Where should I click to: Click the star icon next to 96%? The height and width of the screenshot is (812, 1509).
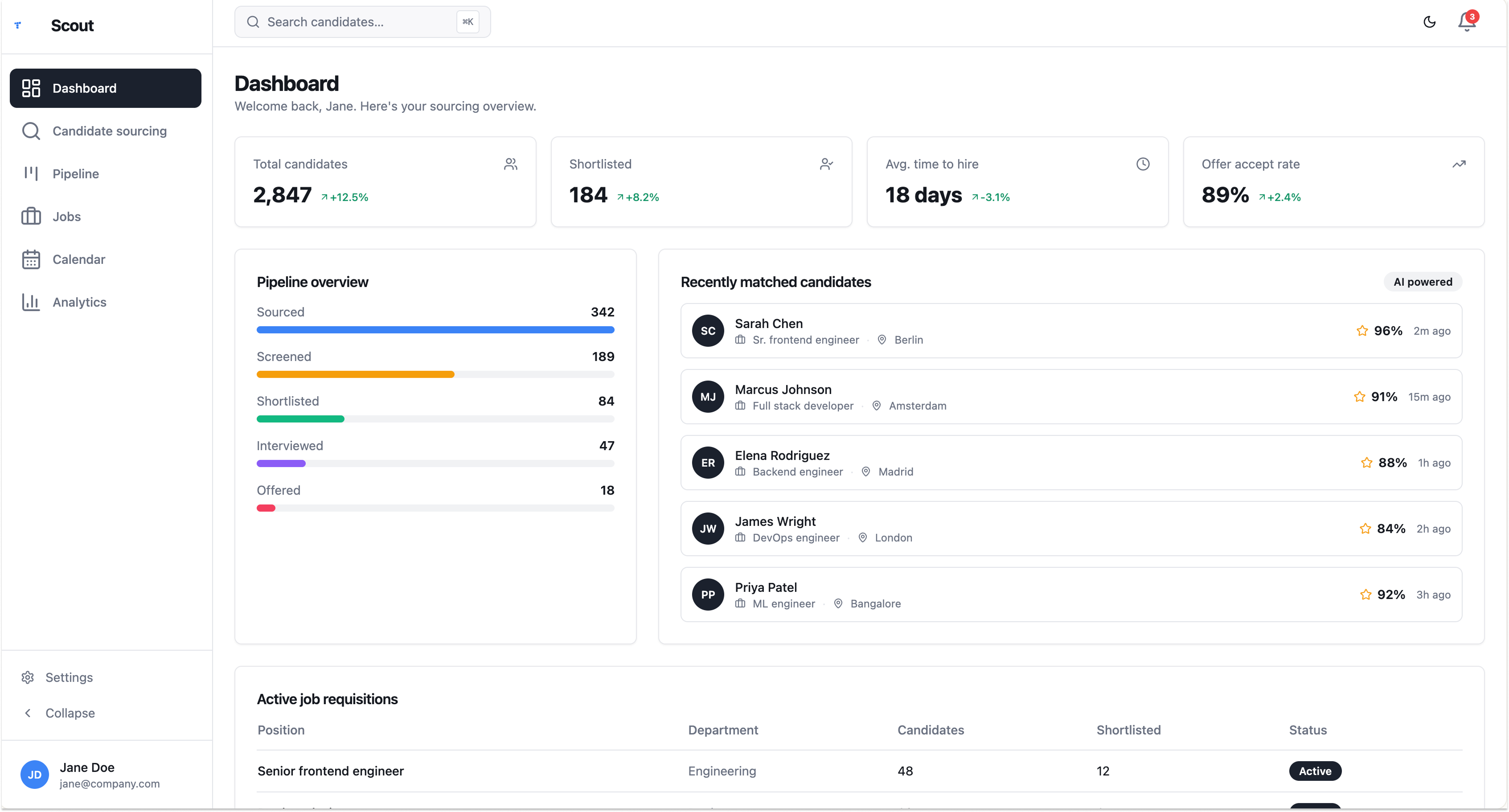[x=1362, y=331]
